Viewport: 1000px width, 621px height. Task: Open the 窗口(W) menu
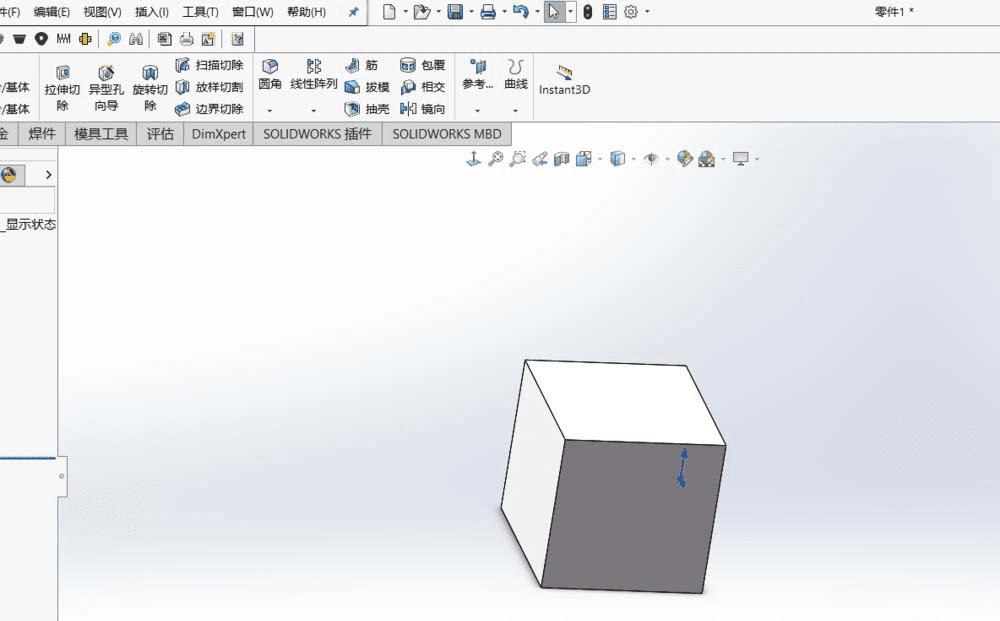(x=253, y=12)
